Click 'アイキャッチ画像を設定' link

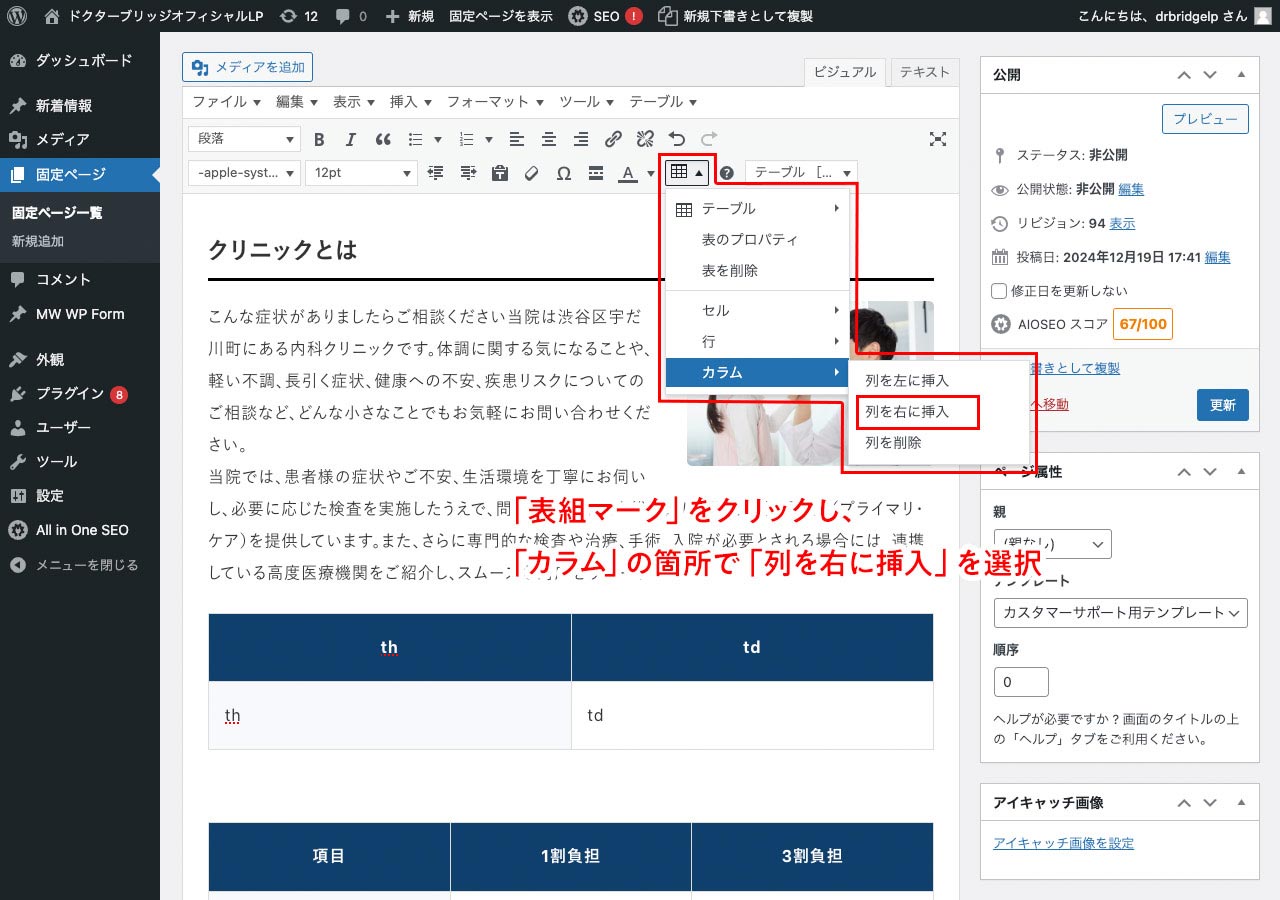1063,843
